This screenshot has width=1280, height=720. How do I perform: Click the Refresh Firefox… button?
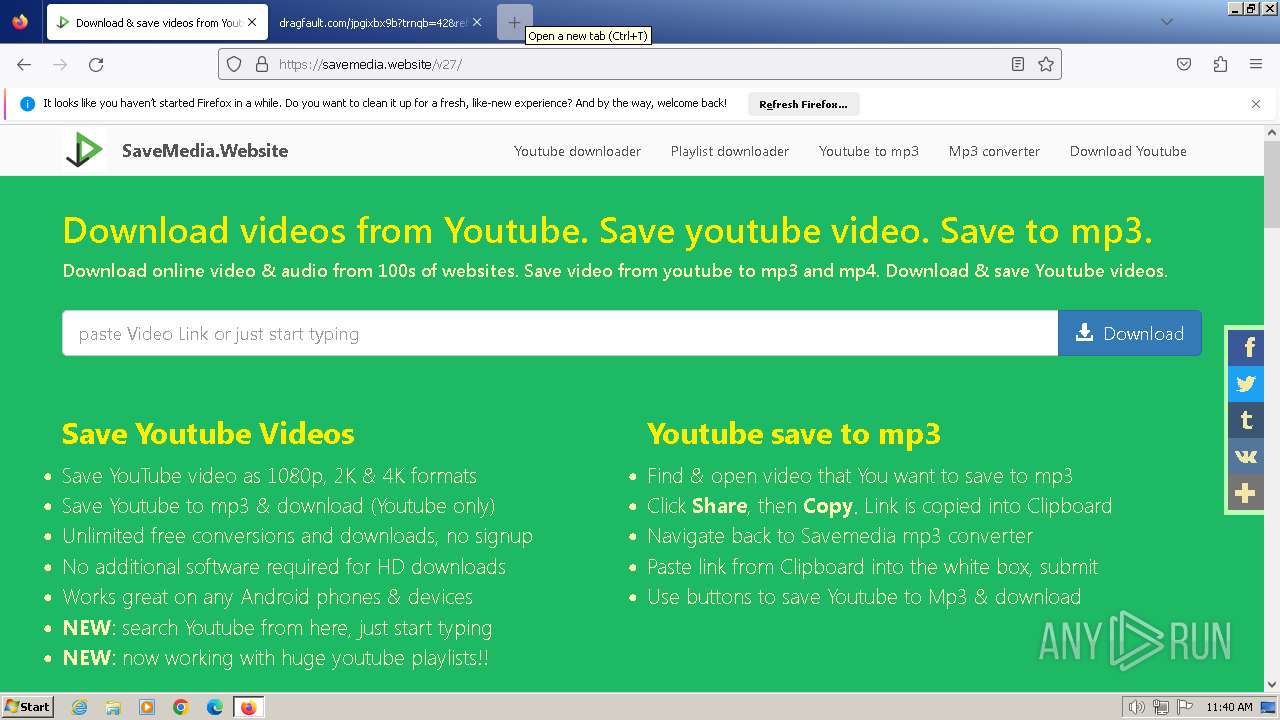point(803,104)
